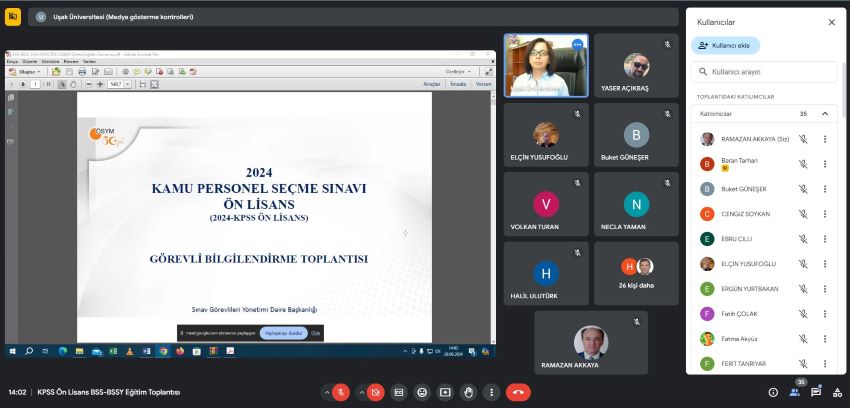Screen dimensions: 850x408
Task: Collapse the Katılımcılar participant list
Action: coord(825,114)
